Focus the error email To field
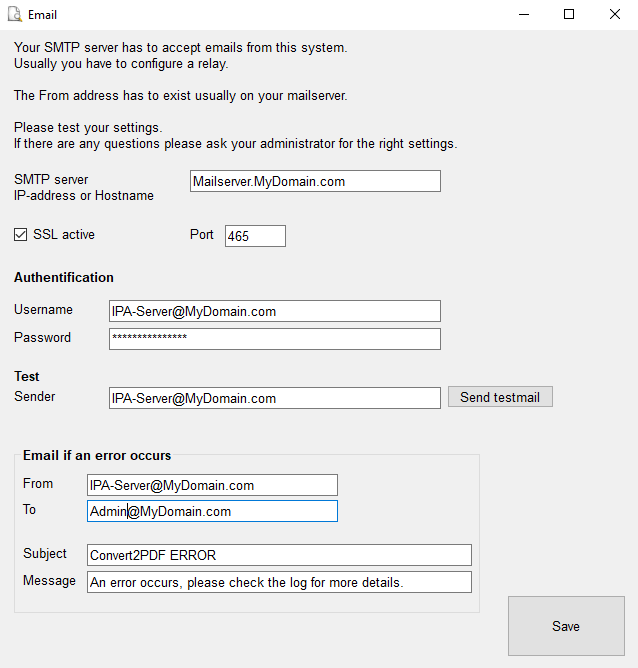 pos(212,511)
